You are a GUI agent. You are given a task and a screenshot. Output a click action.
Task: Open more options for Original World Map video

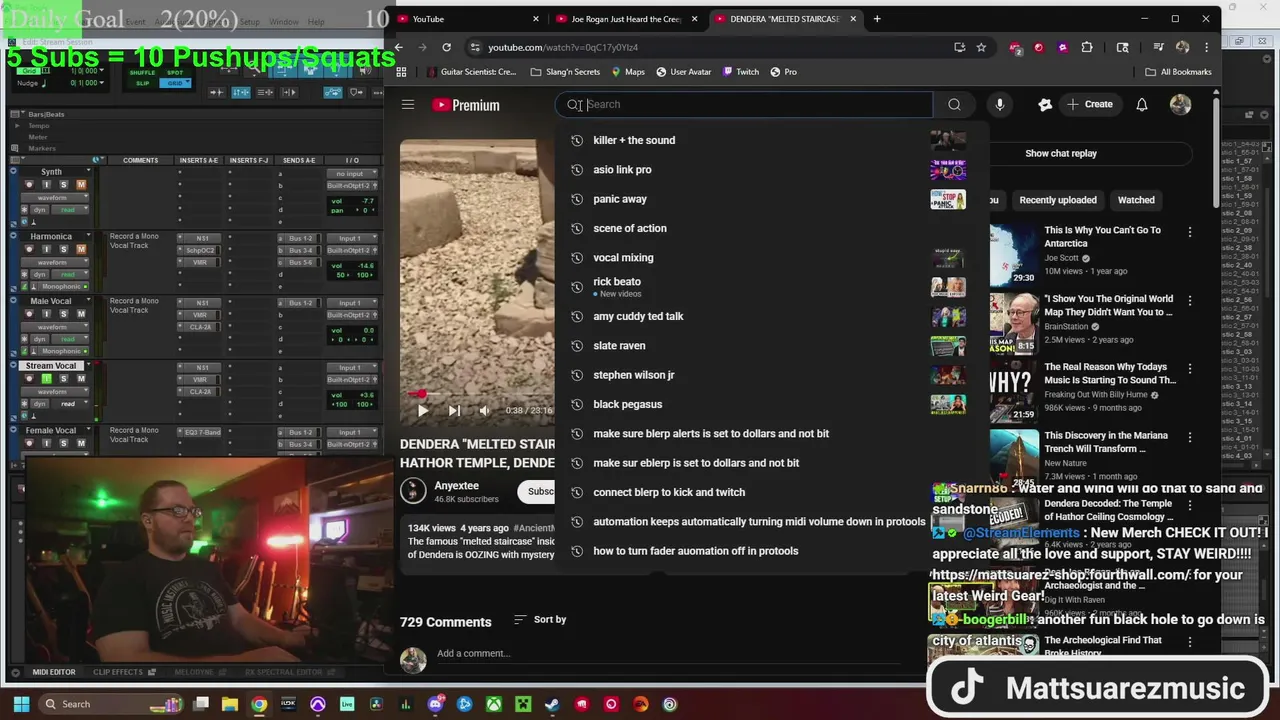point(1190,300)
